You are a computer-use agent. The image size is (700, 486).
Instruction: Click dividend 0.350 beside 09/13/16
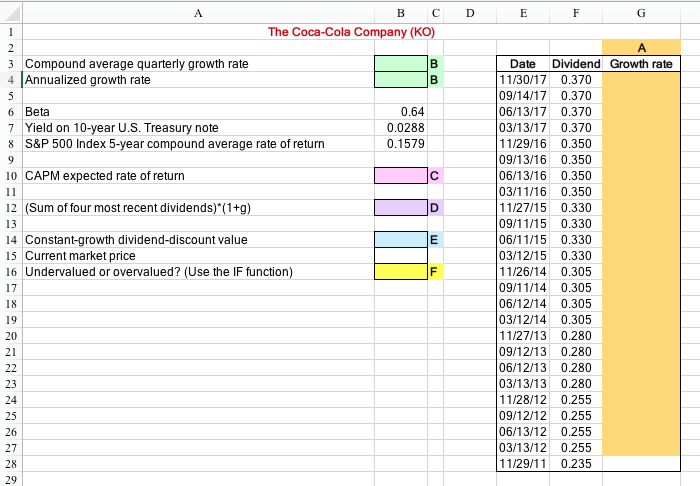pos(576,160)
